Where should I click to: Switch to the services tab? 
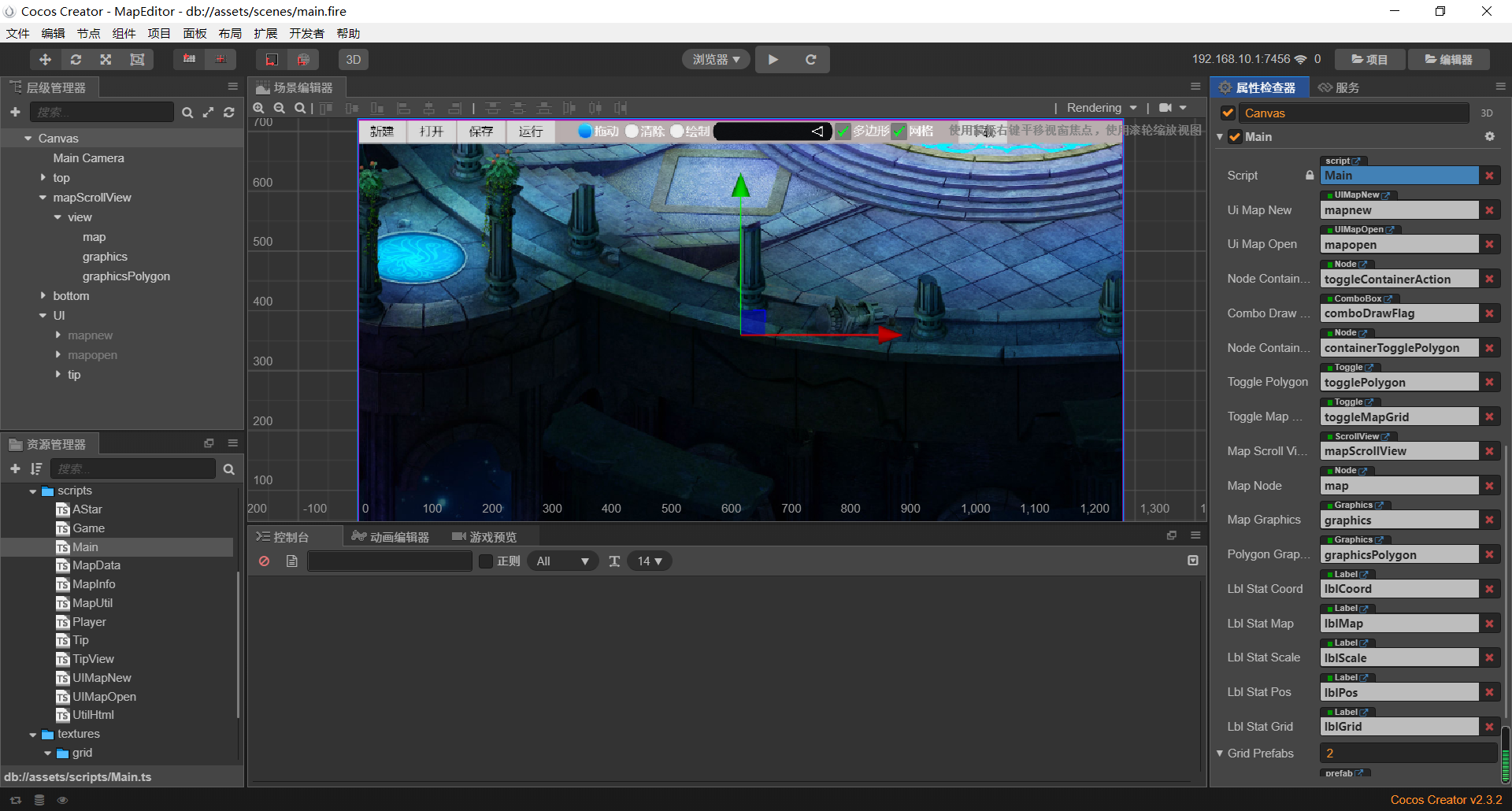click(1339, 87)
